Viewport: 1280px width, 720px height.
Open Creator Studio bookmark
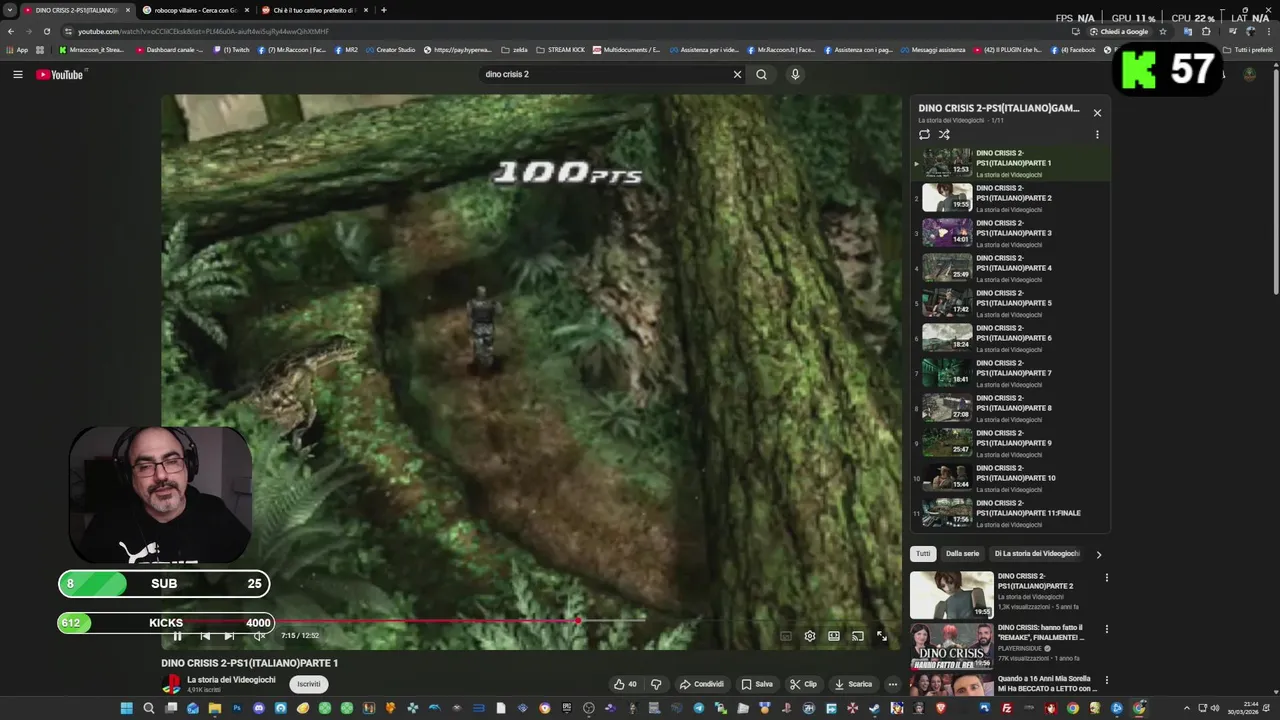point(390,50)
